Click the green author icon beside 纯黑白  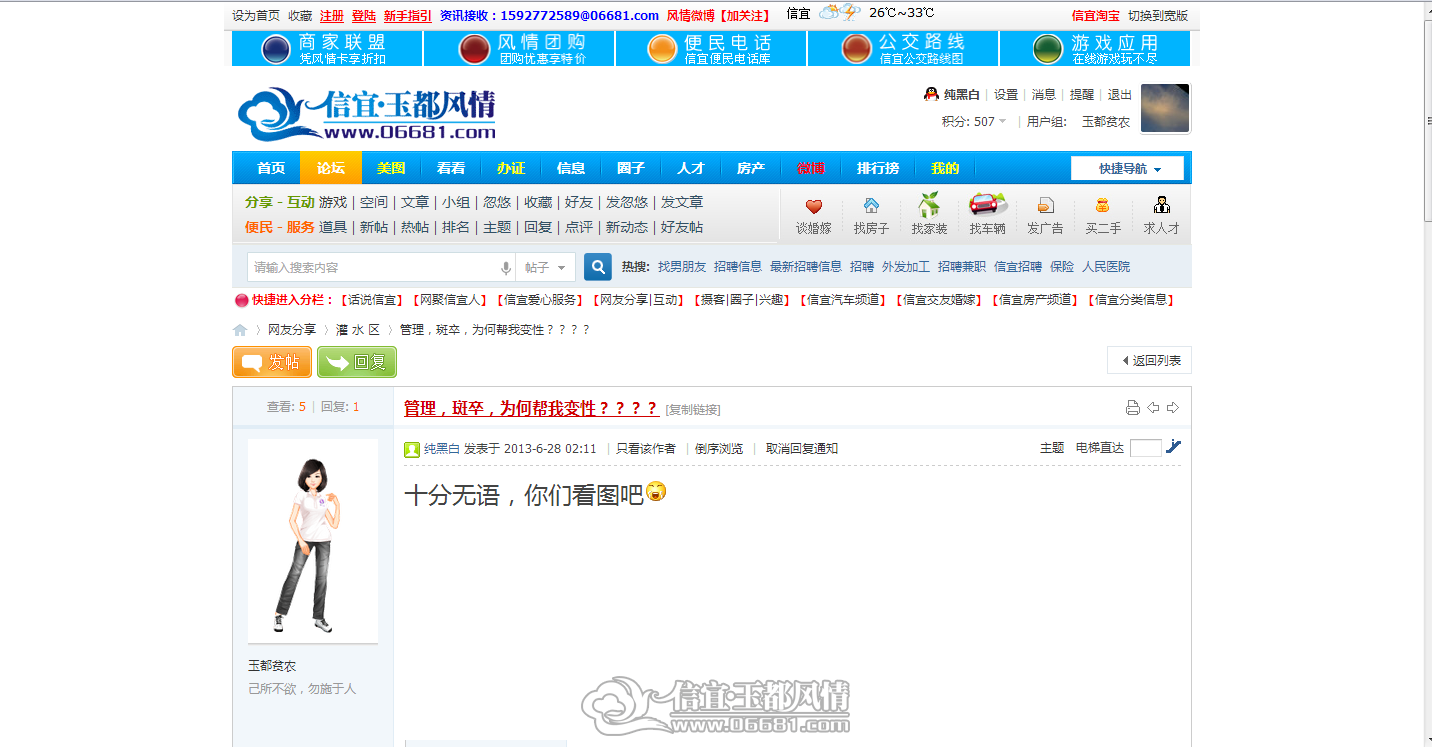pyautogui.click(x=412, y=449)
